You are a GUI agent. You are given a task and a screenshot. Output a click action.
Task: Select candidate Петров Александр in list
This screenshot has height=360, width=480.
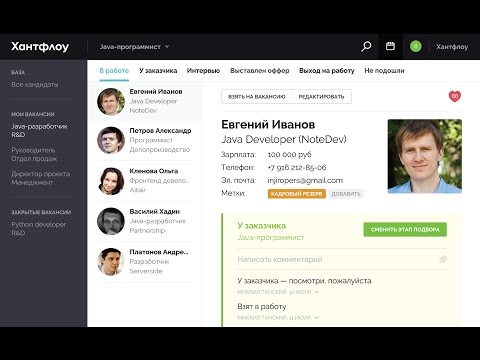pyautogui.click(x=145, y=140)
